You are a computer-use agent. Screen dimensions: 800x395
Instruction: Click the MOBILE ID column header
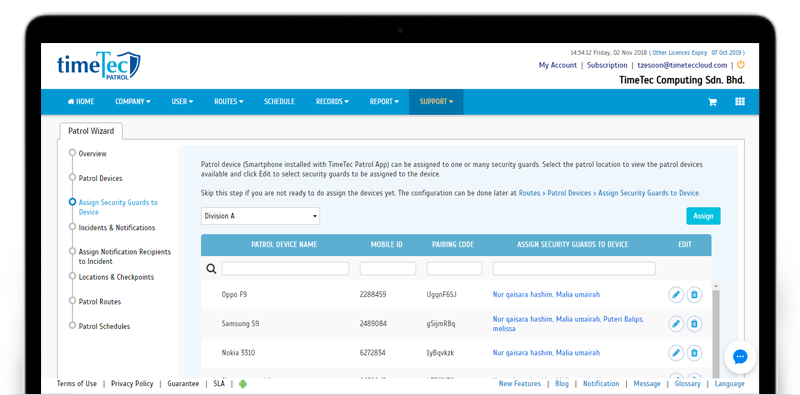click(x=387, y=244)
